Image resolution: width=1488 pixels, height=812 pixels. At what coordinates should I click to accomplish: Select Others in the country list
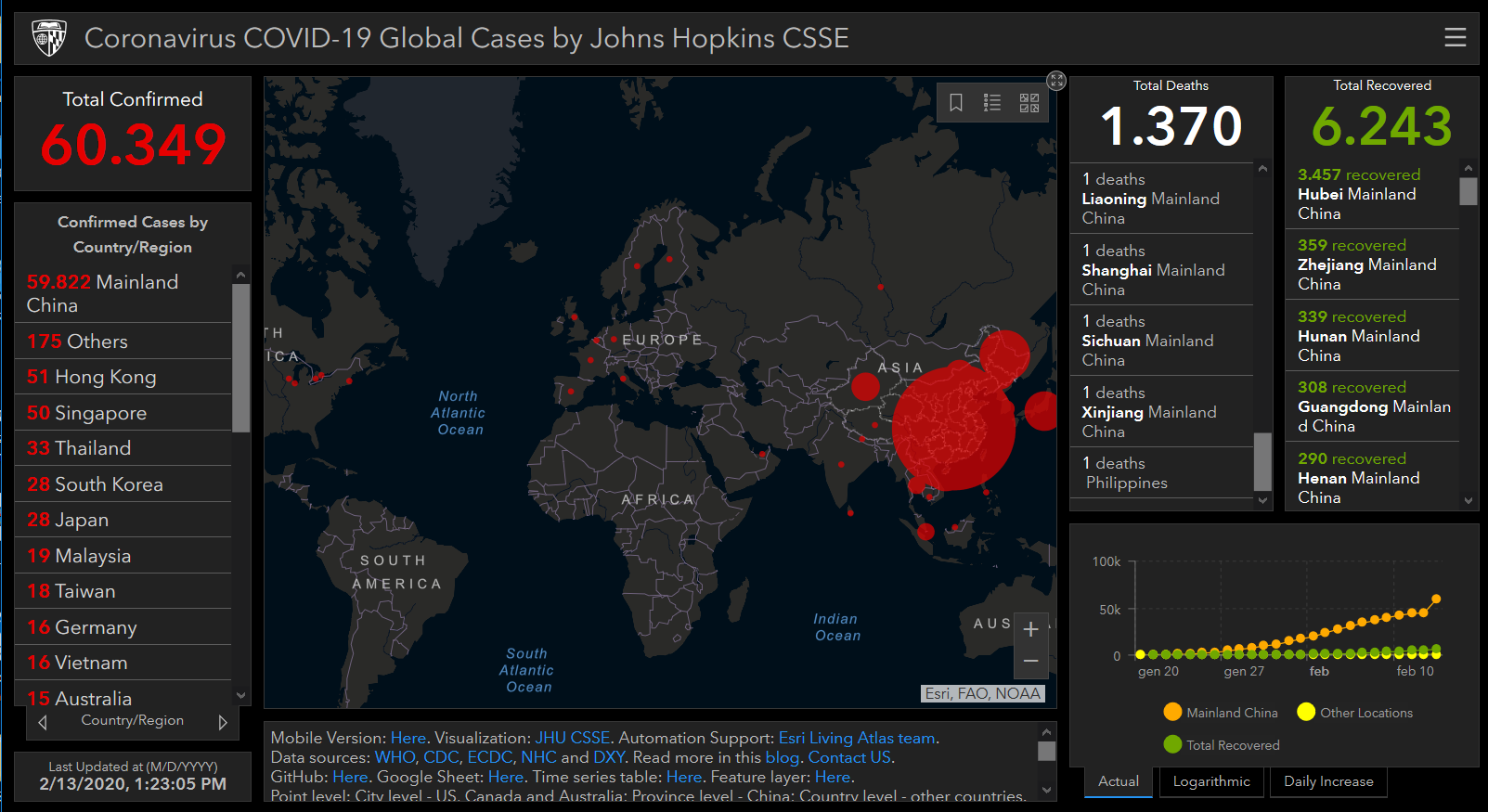point(123,342)
